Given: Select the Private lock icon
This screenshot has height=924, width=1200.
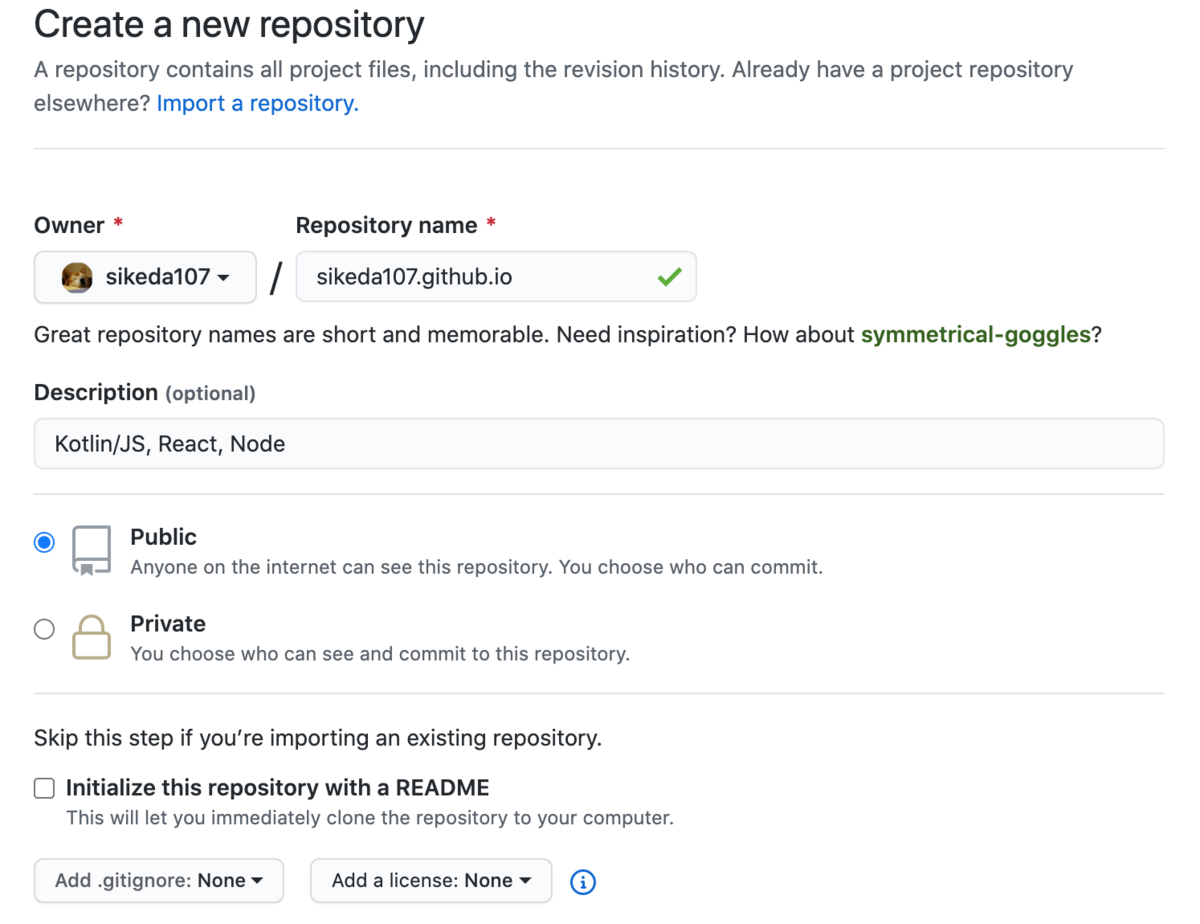Looking at the screenshot, I should coord(91,636).
